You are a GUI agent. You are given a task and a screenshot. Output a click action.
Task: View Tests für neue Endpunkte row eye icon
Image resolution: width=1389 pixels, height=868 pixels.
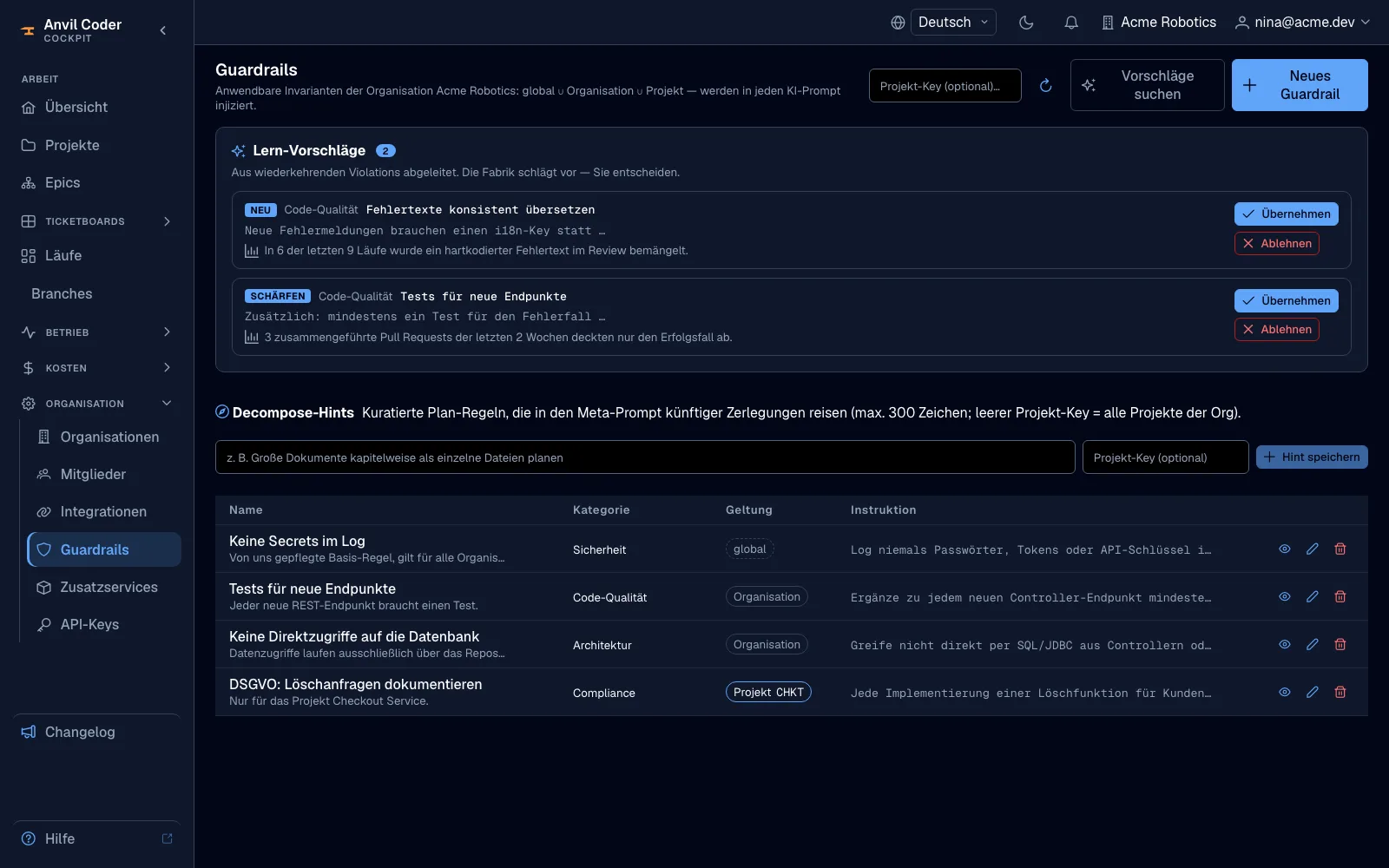(1285, 596)
